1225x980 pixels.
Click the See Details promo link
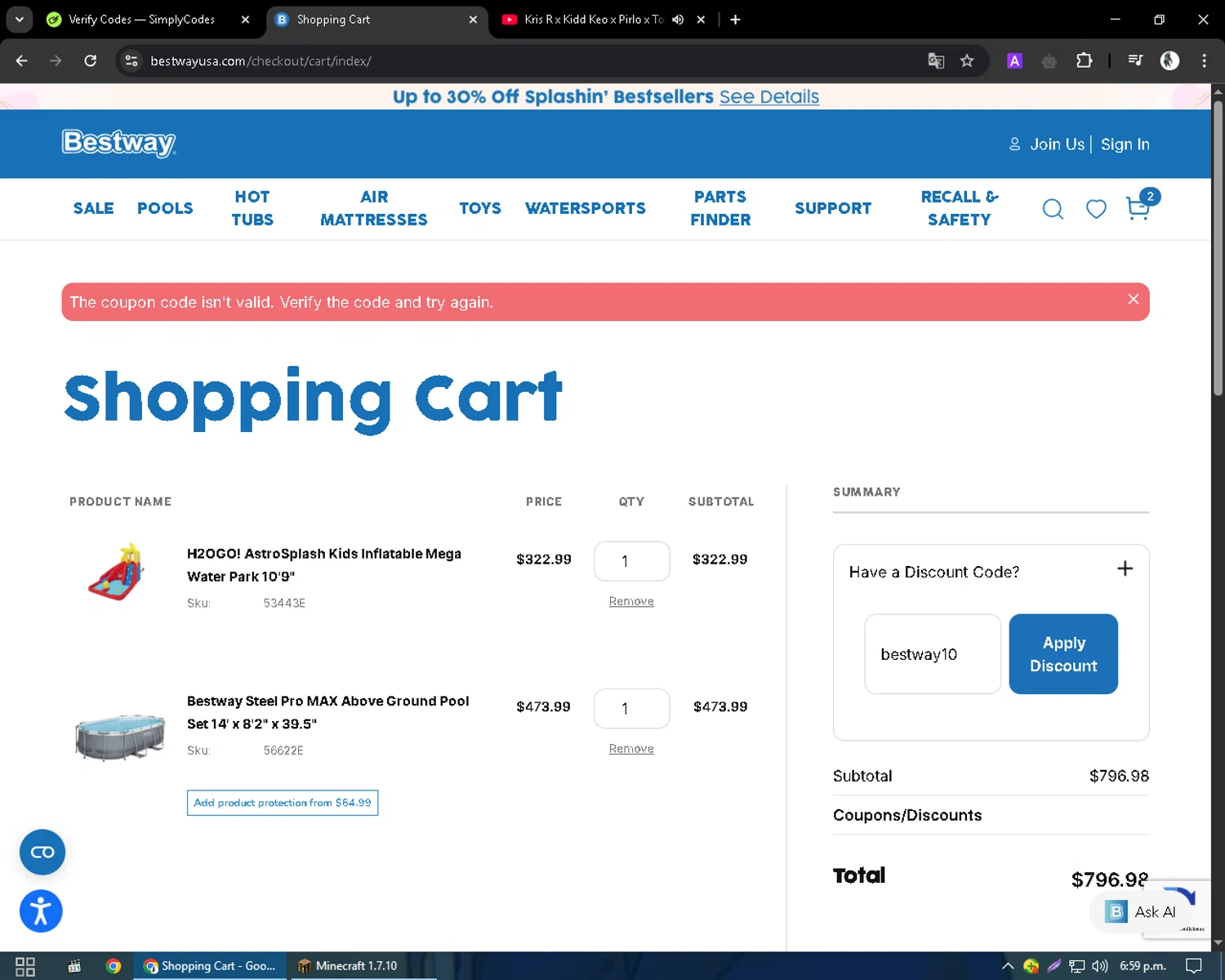pyautogui.click(x=769, y=96)
